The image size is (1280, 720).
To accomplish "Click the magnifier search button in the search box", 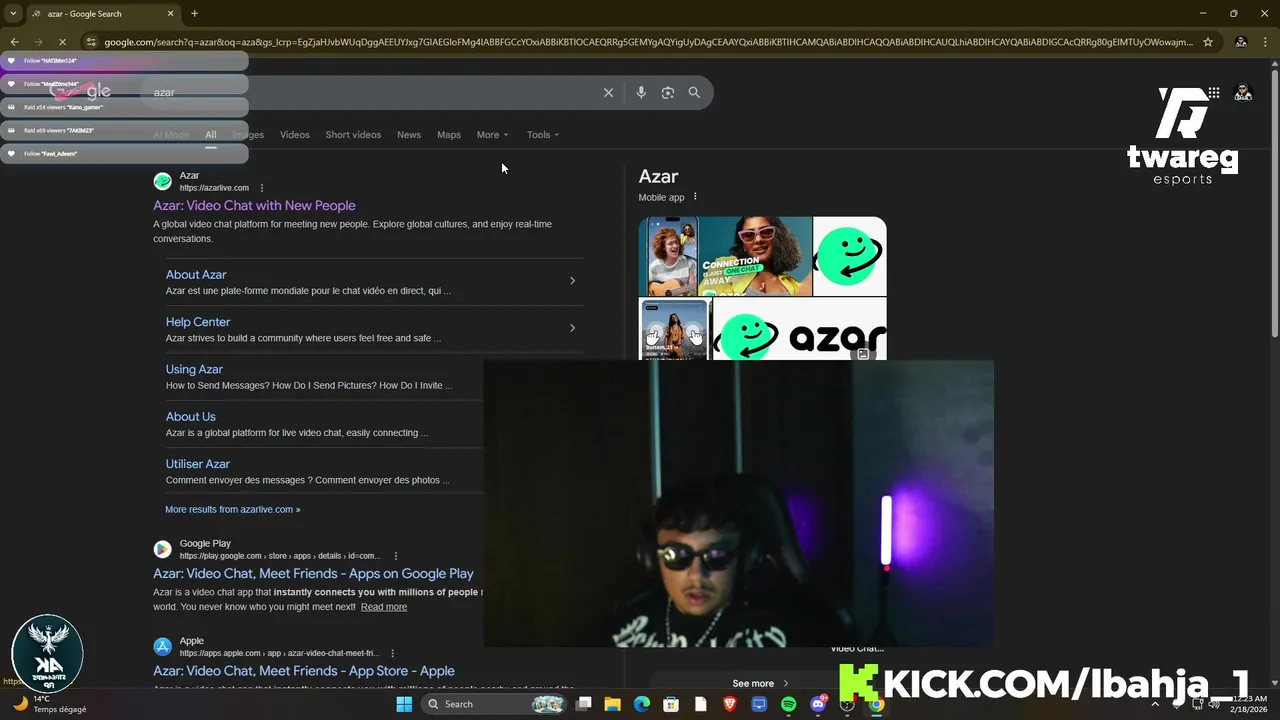I will coord(694,92).
